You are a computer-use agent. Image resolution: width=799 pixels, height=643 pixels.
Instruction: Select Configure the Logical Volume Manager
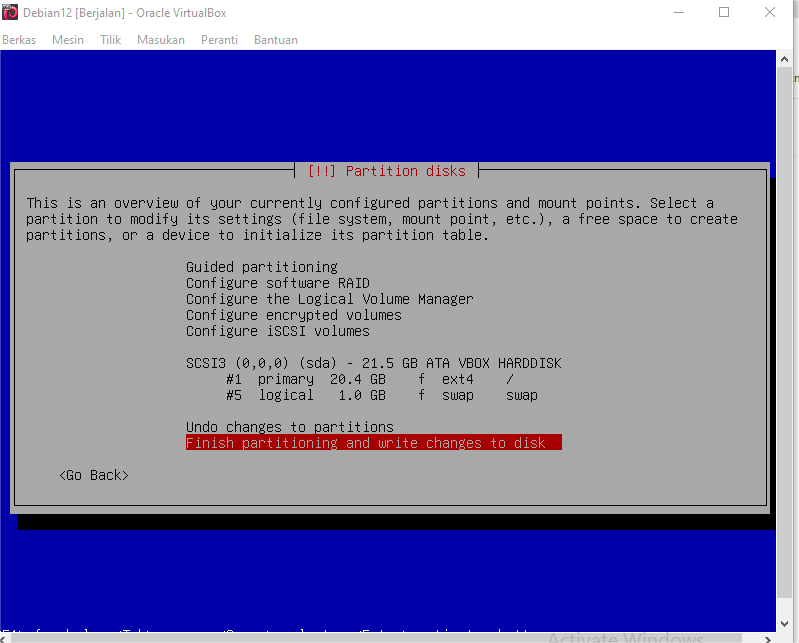[x=329, y=299]
